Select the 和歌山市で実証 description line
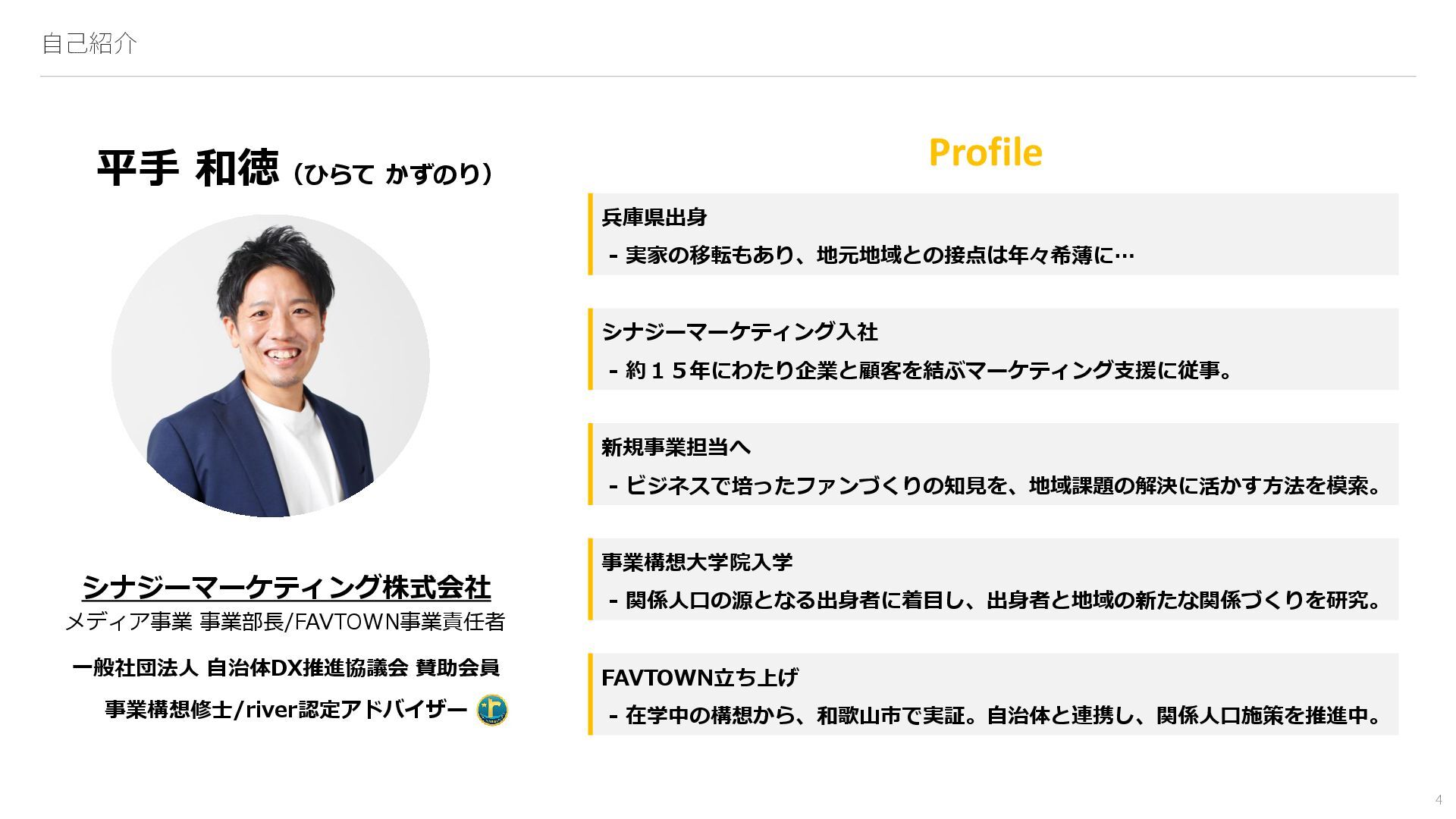This screenshot has height=819, width=1456. coord(996,715)
